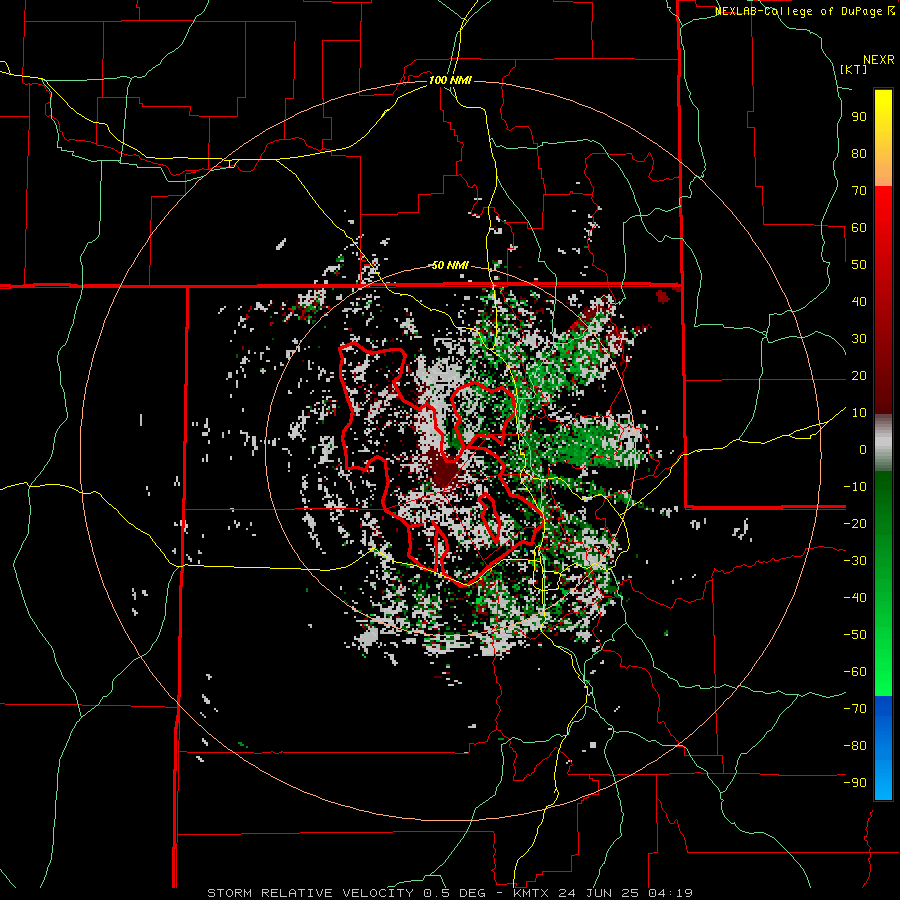This screenshot has height=900, width=900.
Task: Click the 10 value on velocity scale
Action: point(859,413)
